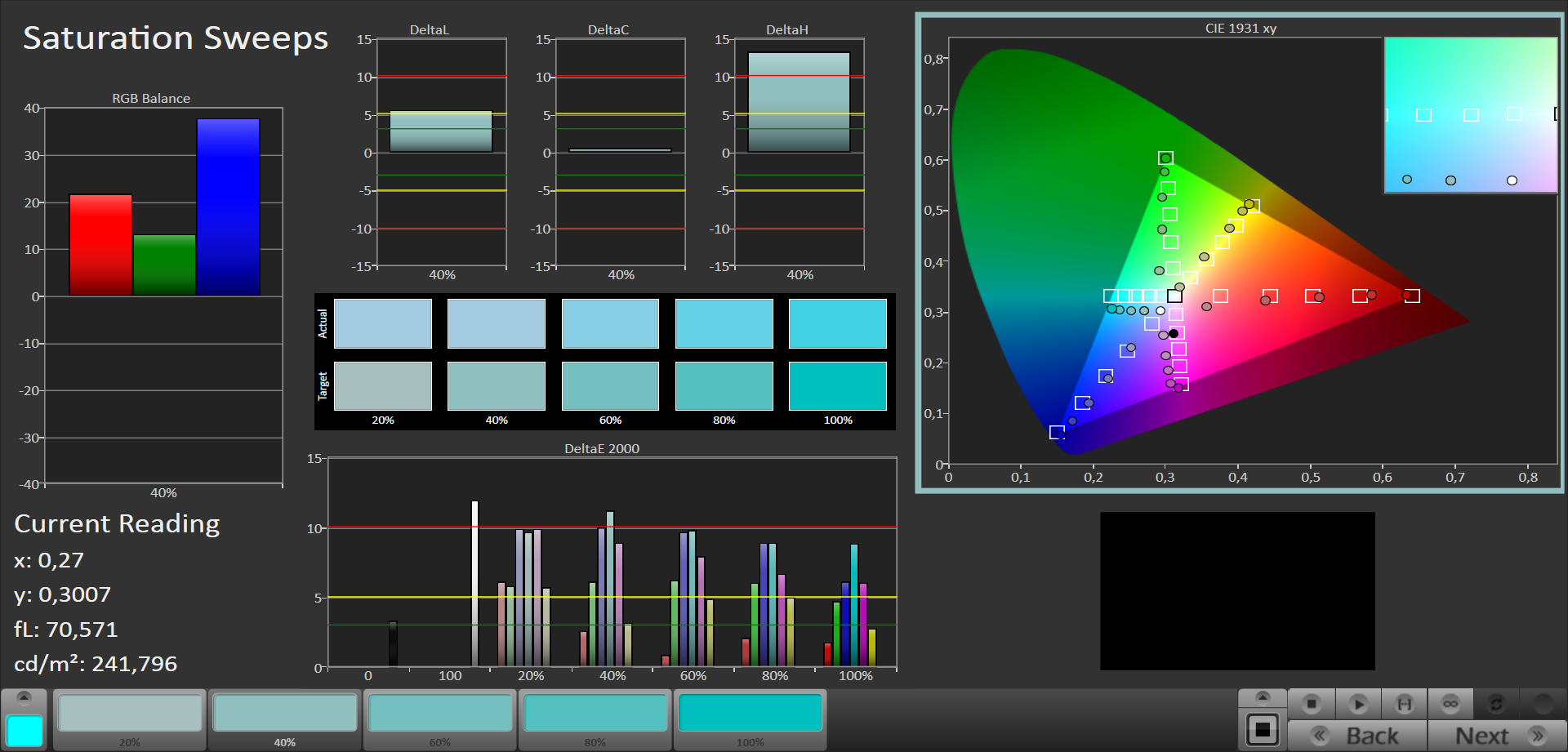Click the Actual 60% color patch
This screenshot has height=752, width=1568.
(x=610, y=323)
